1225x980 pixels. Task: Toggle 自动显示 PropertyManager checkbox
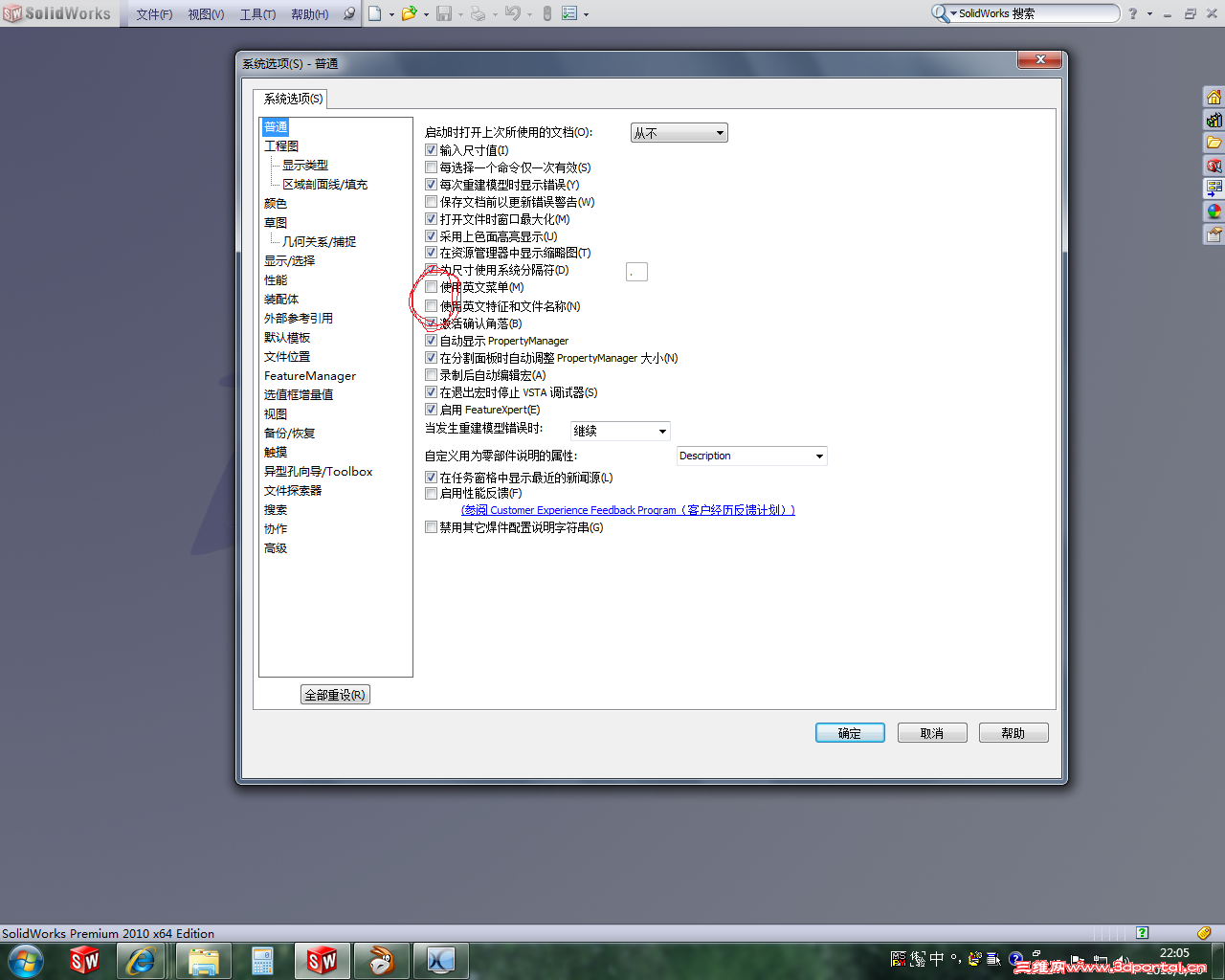[x=431, y=341]
